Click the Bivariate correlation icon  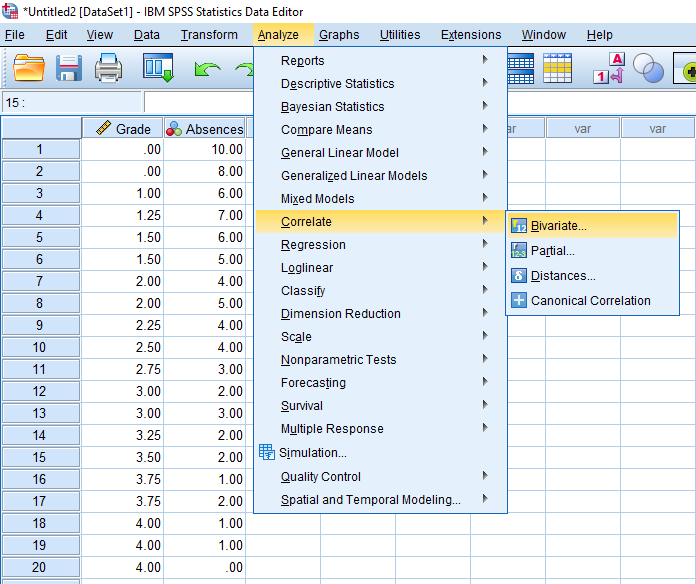pyautogui.click(x=518, y=225)
